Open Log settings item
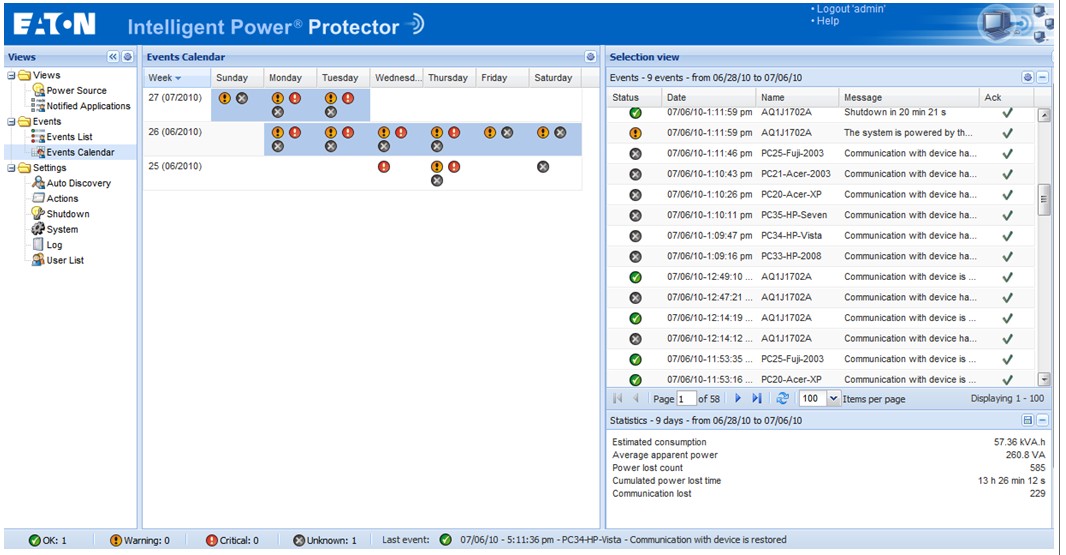Image resolution: width=1066 pixels, height=555 pixels. point(54,245)
